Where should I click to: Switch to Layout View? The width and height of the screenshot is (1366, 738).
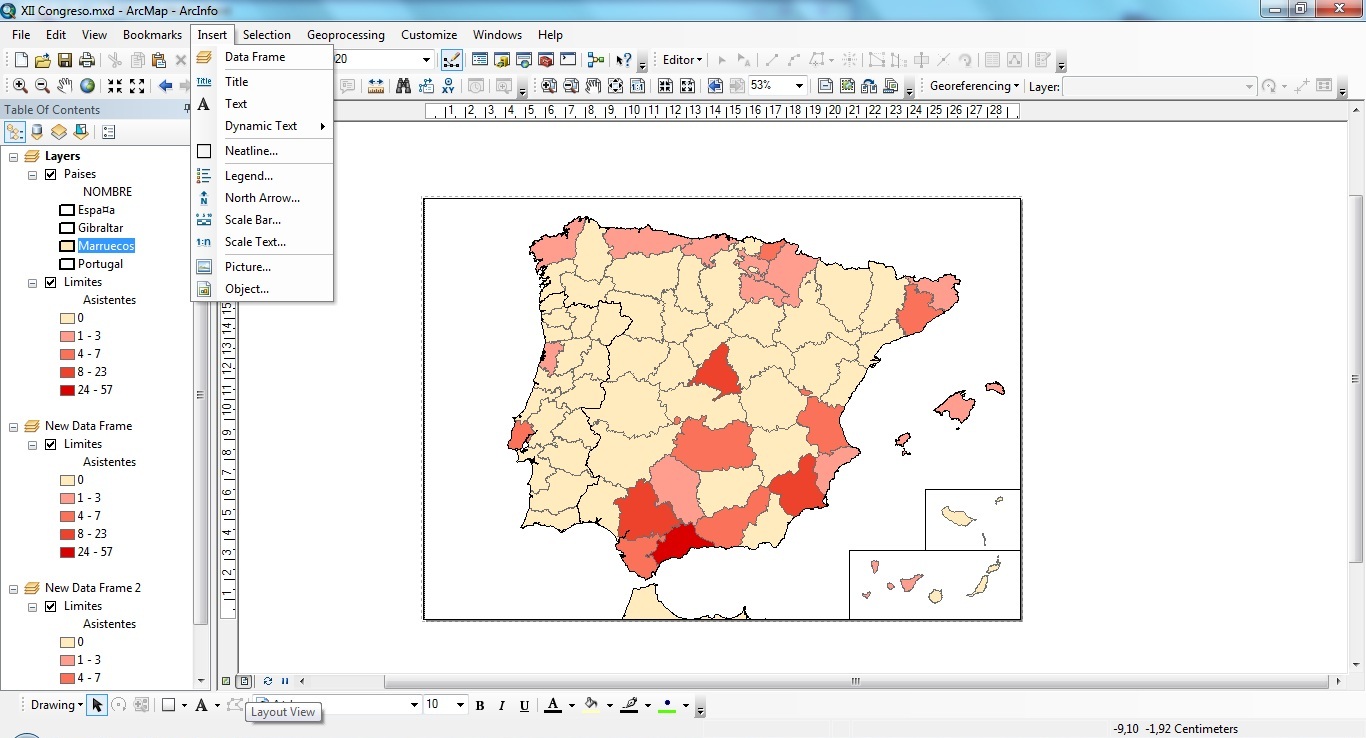point(244,680)
